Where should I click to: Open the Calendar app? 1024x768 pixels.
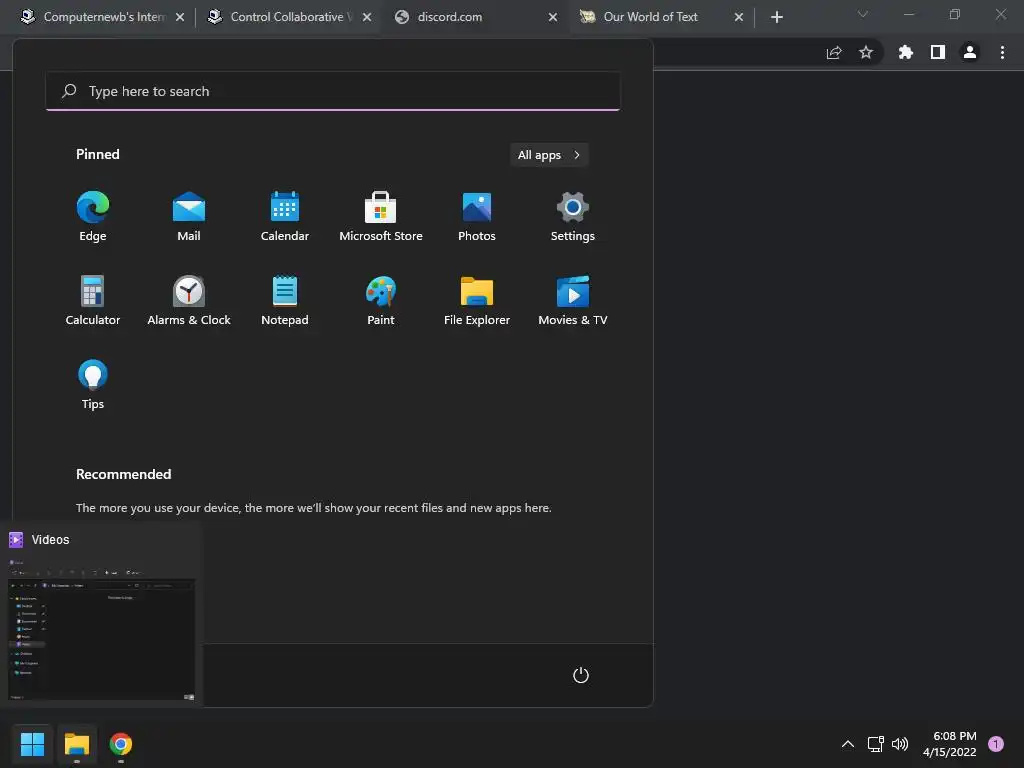tap(285, 216)
